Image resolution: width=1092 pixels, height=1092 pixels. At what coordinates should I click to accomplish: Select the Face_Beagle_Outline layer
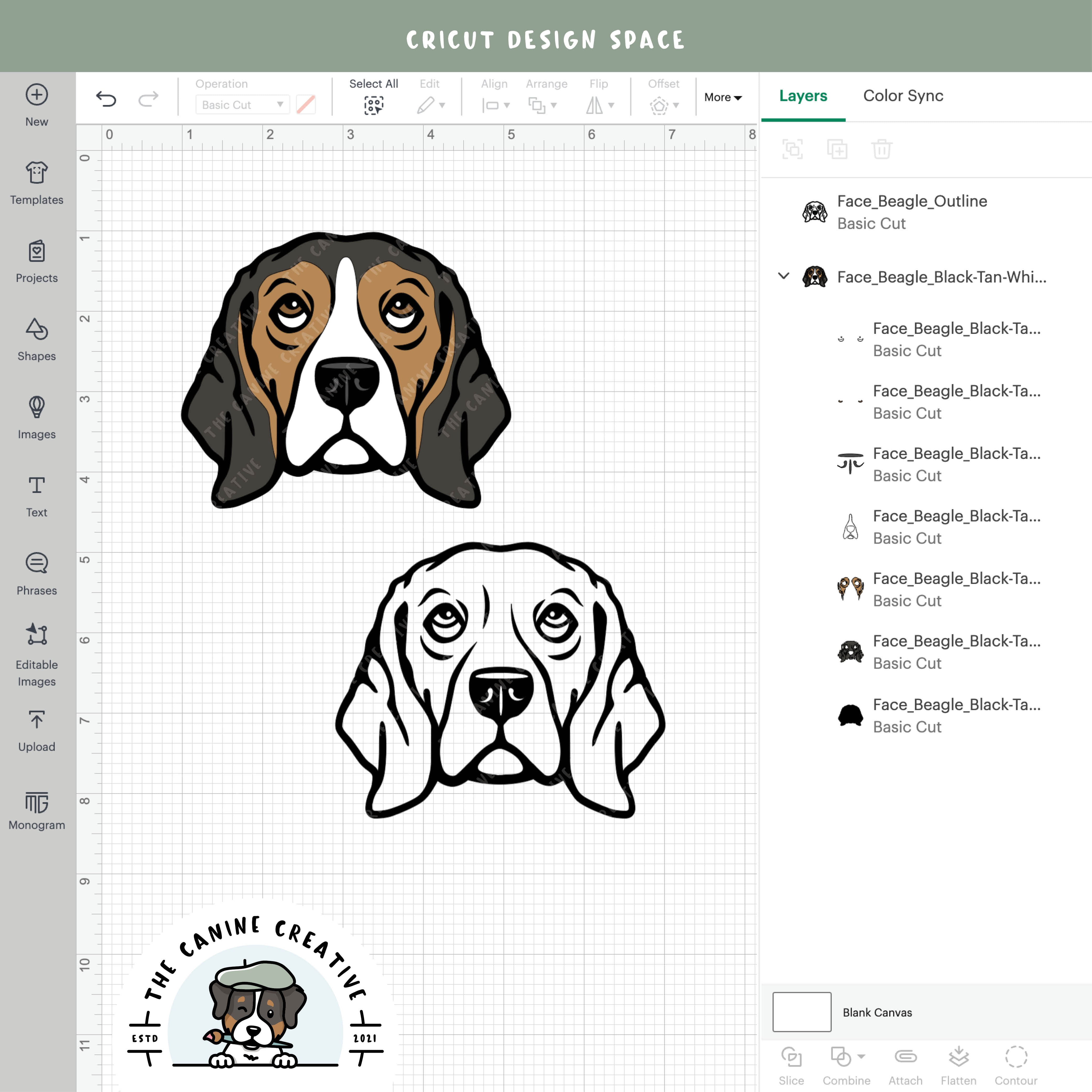coord(912,212)
